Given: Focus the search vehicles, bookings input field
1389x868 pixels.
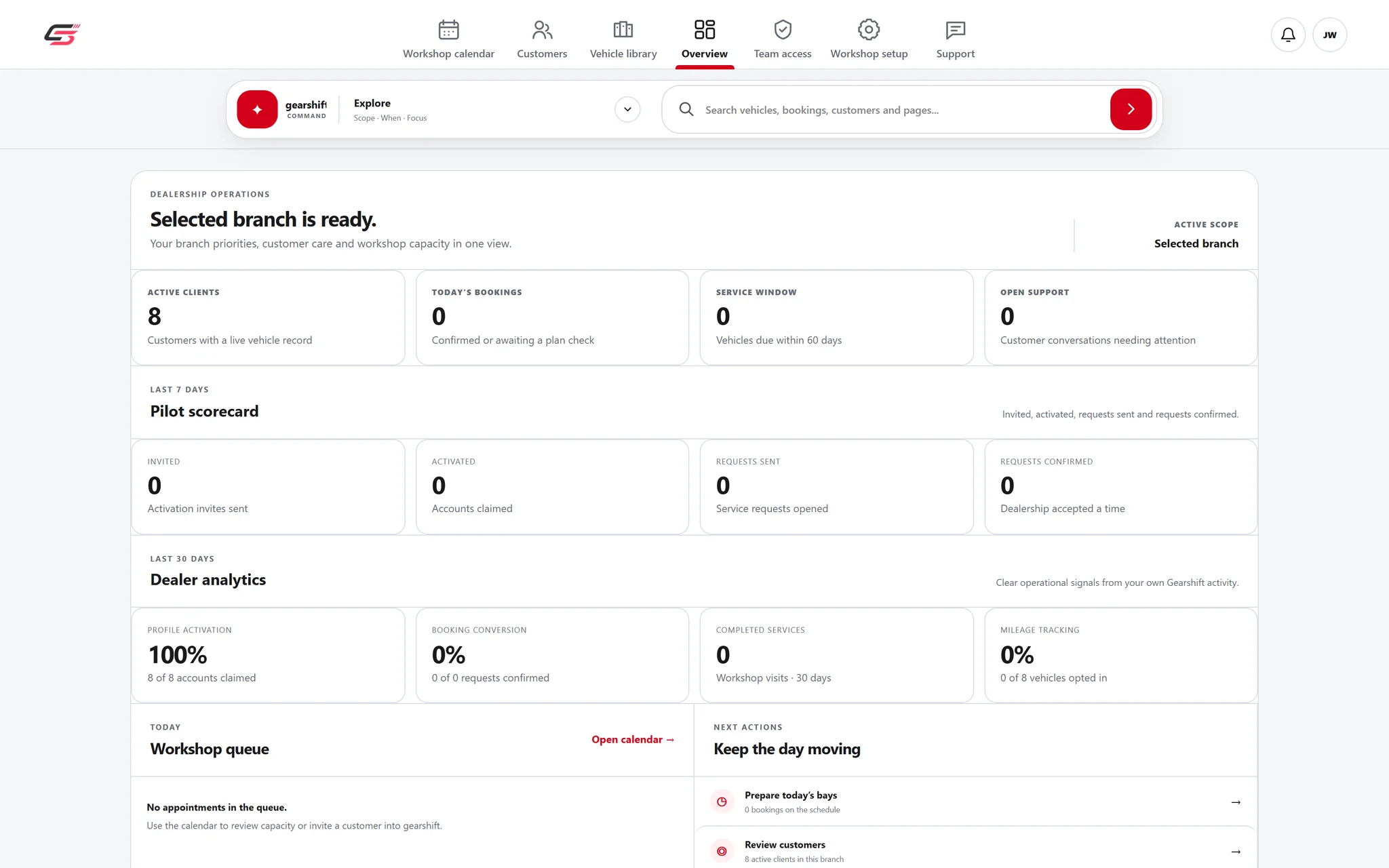Looking at the screenshot, I should (x=902, y=109).
